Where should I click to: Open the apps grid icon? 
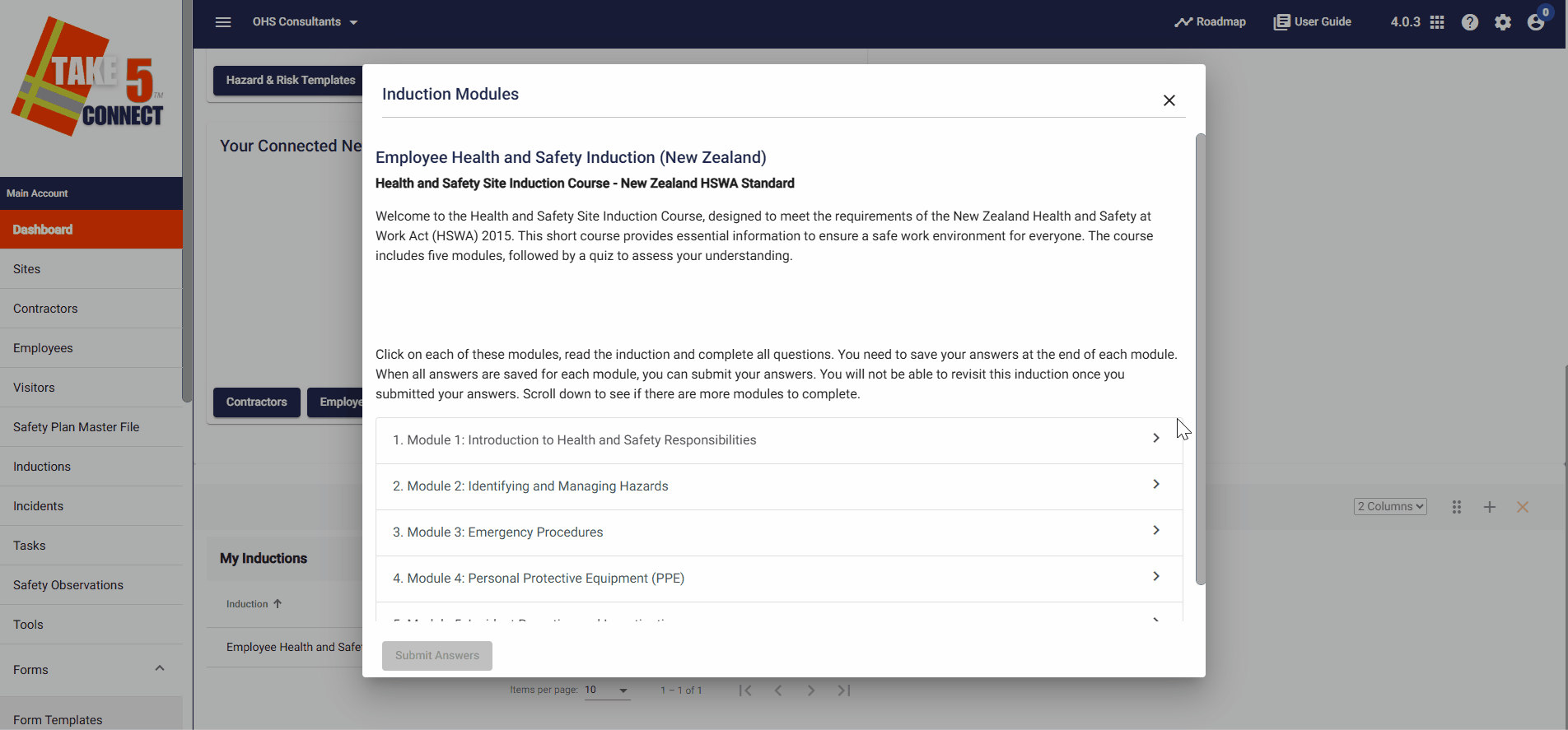1437,22
